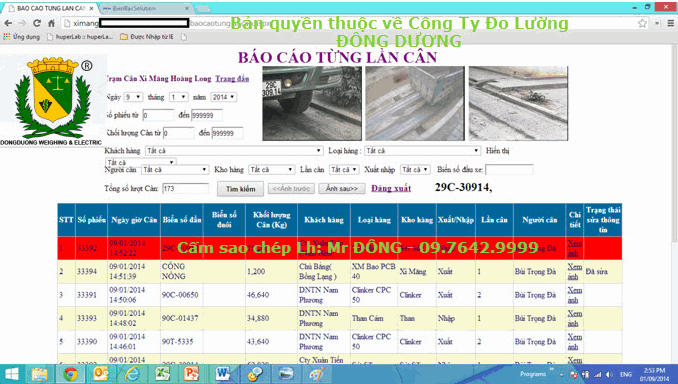Open the Xuất nhập dropdown
The height and width of the screenshot is (384, 678).
click(415, 170)
